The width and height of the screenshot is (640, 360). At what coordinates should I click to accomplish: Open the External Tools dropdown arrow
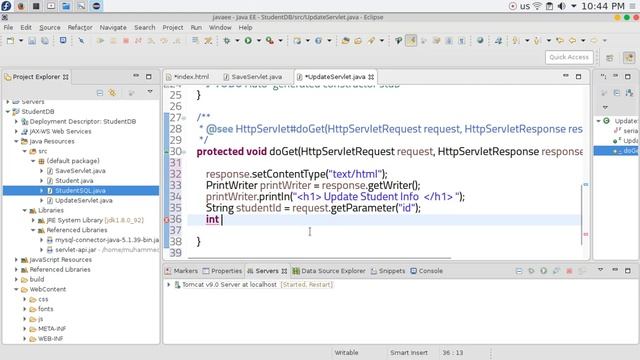point(280,41)
